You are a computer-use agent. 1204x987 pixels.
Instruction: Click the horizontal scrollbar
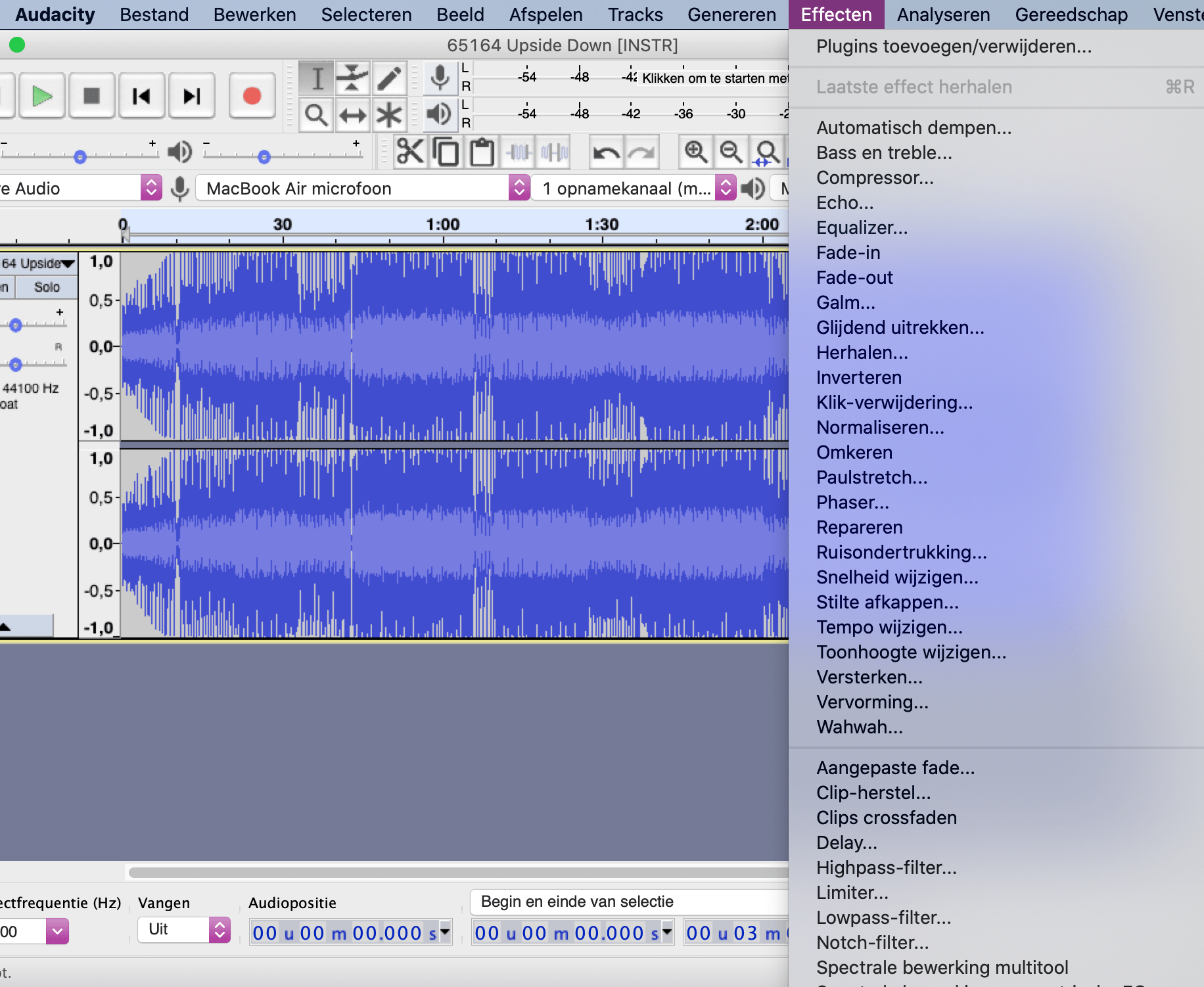coord(459,872)
